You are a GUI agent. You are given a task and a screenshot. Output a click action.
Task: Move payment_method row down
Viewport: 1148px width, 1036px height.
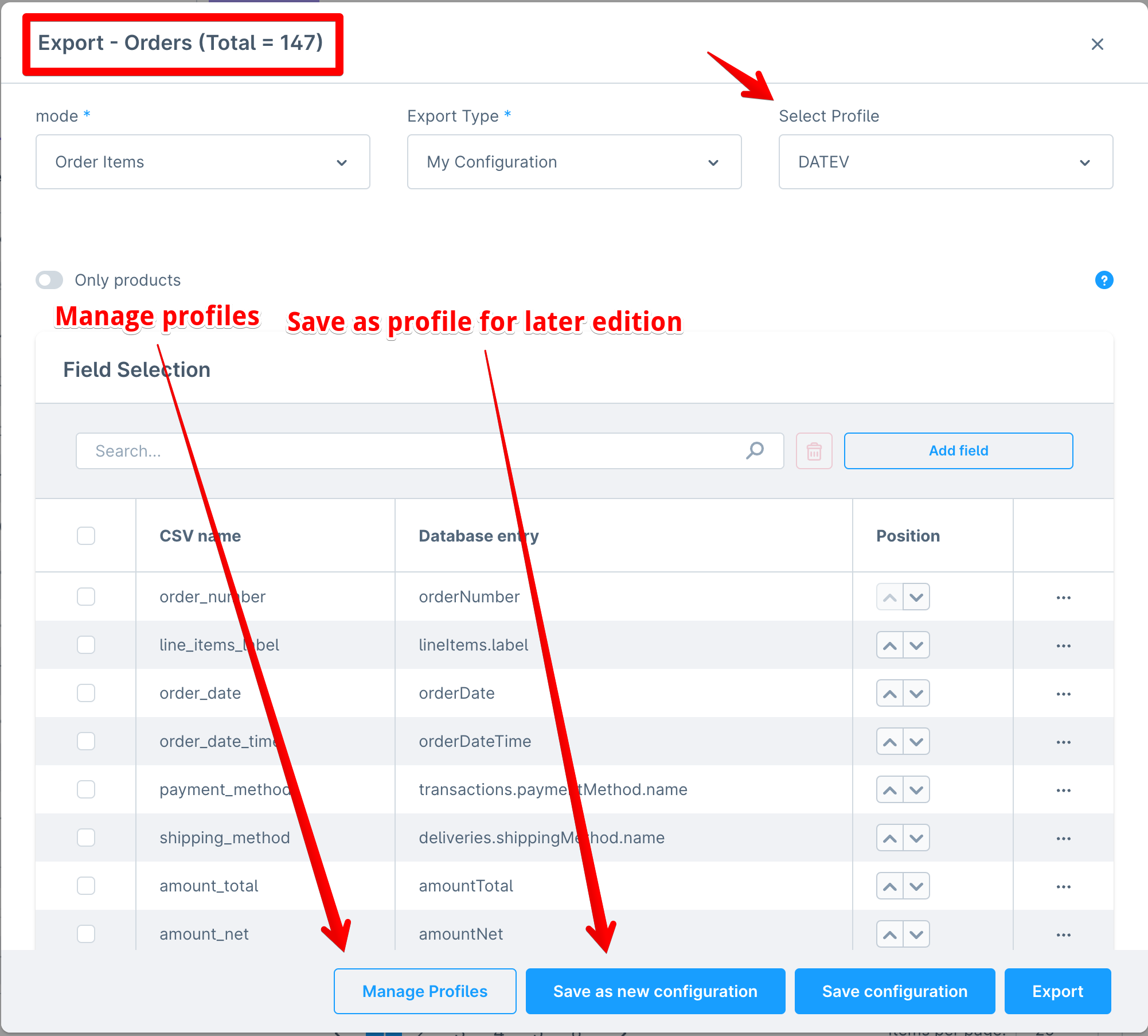pos(916,790)
